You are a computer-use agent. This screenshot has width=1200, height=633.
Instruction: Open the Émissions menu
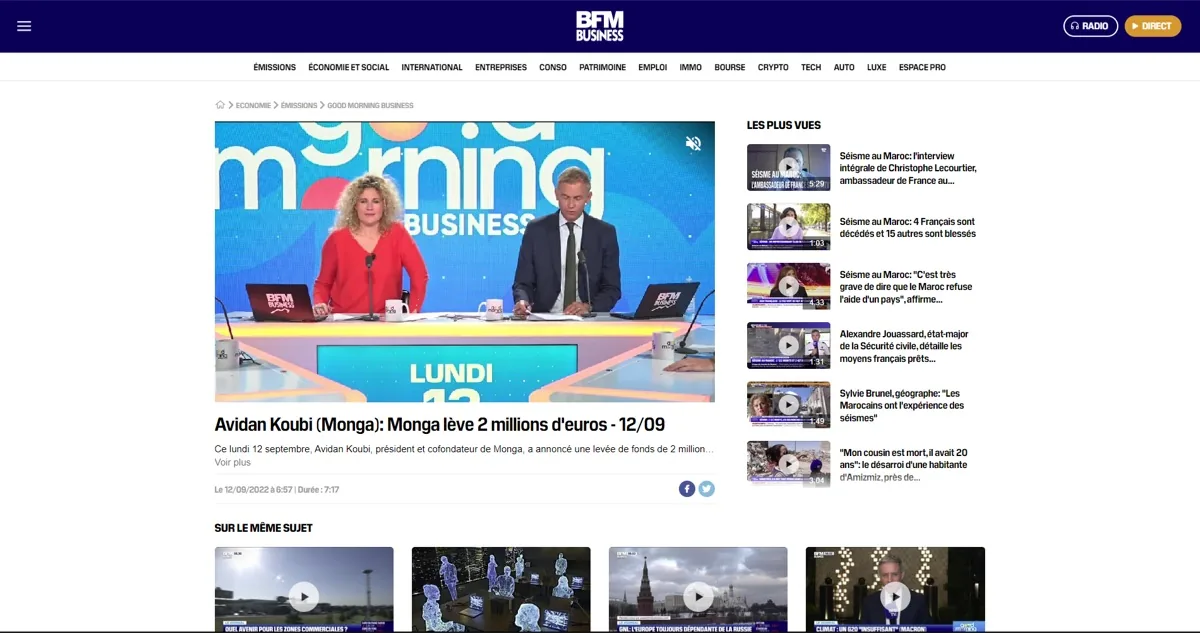[275, 68]
